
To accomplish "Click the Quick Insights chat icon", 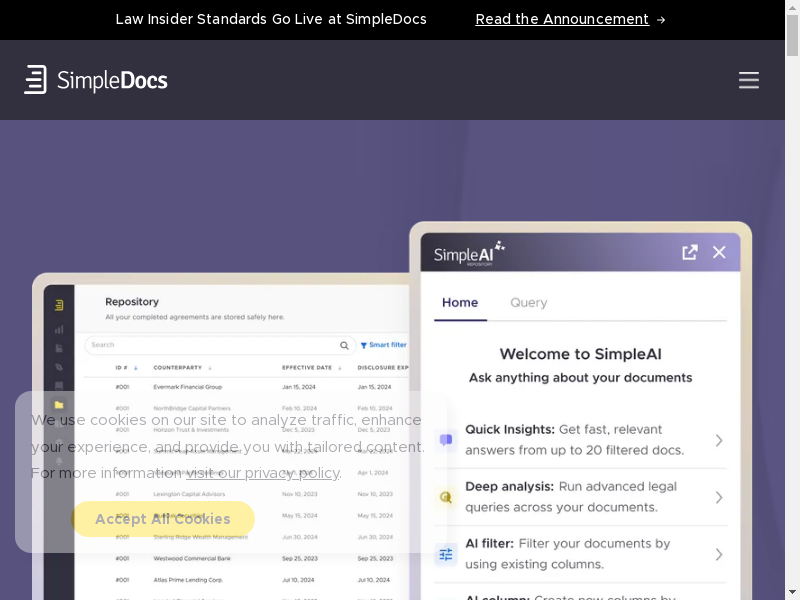I will [x=446, y=440].
